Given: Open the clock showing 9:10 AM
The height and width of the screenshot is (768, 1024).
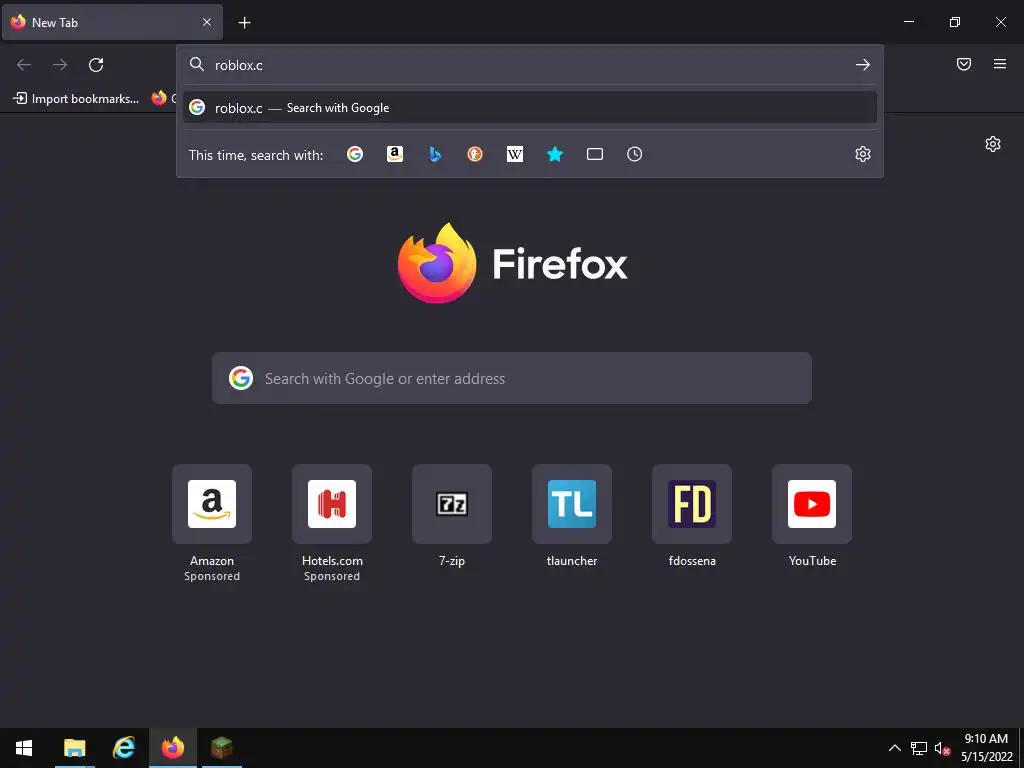Looking at the screenshot, I should tap(986, 748).
